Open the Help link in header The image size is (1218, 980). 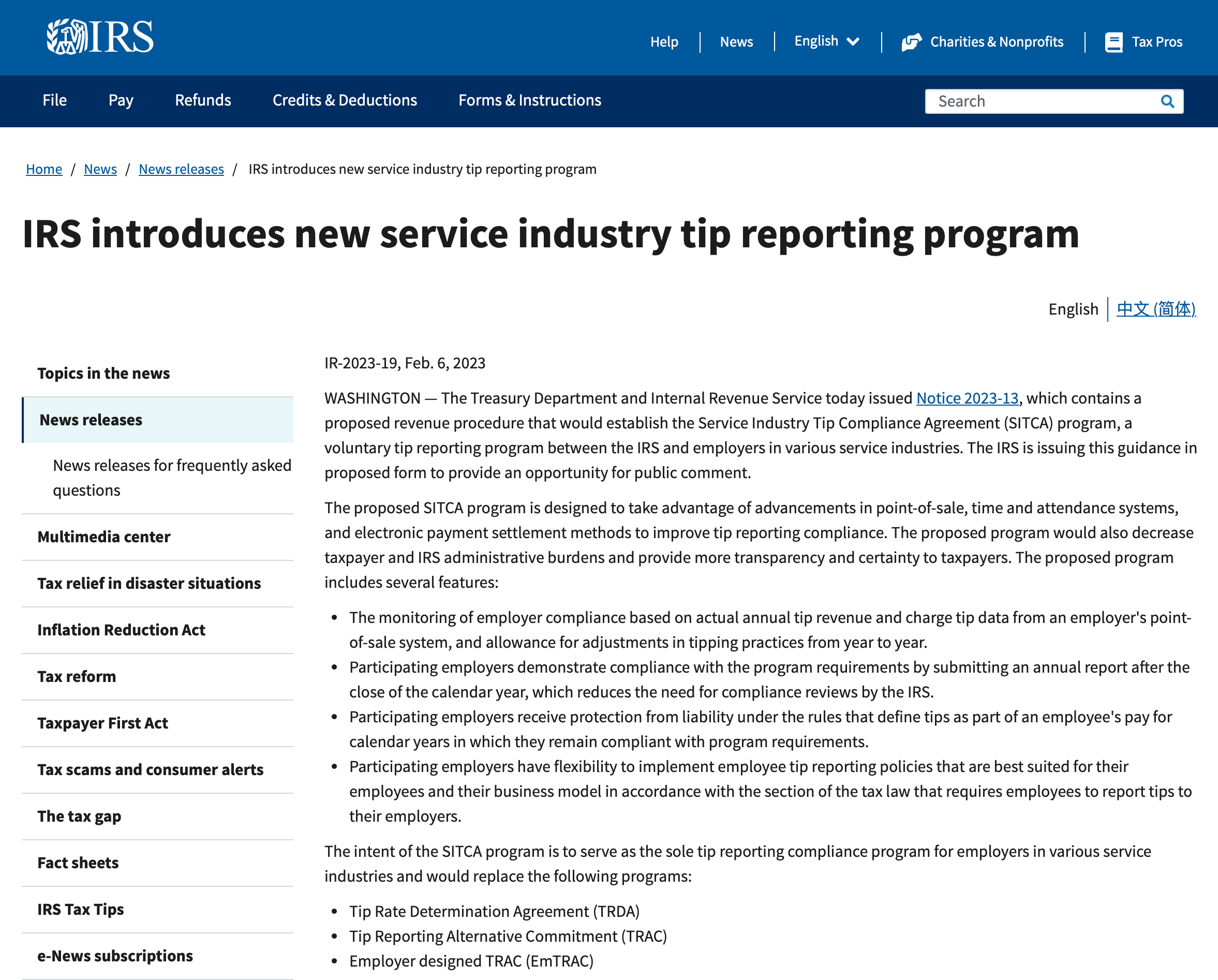click(664, 42)
